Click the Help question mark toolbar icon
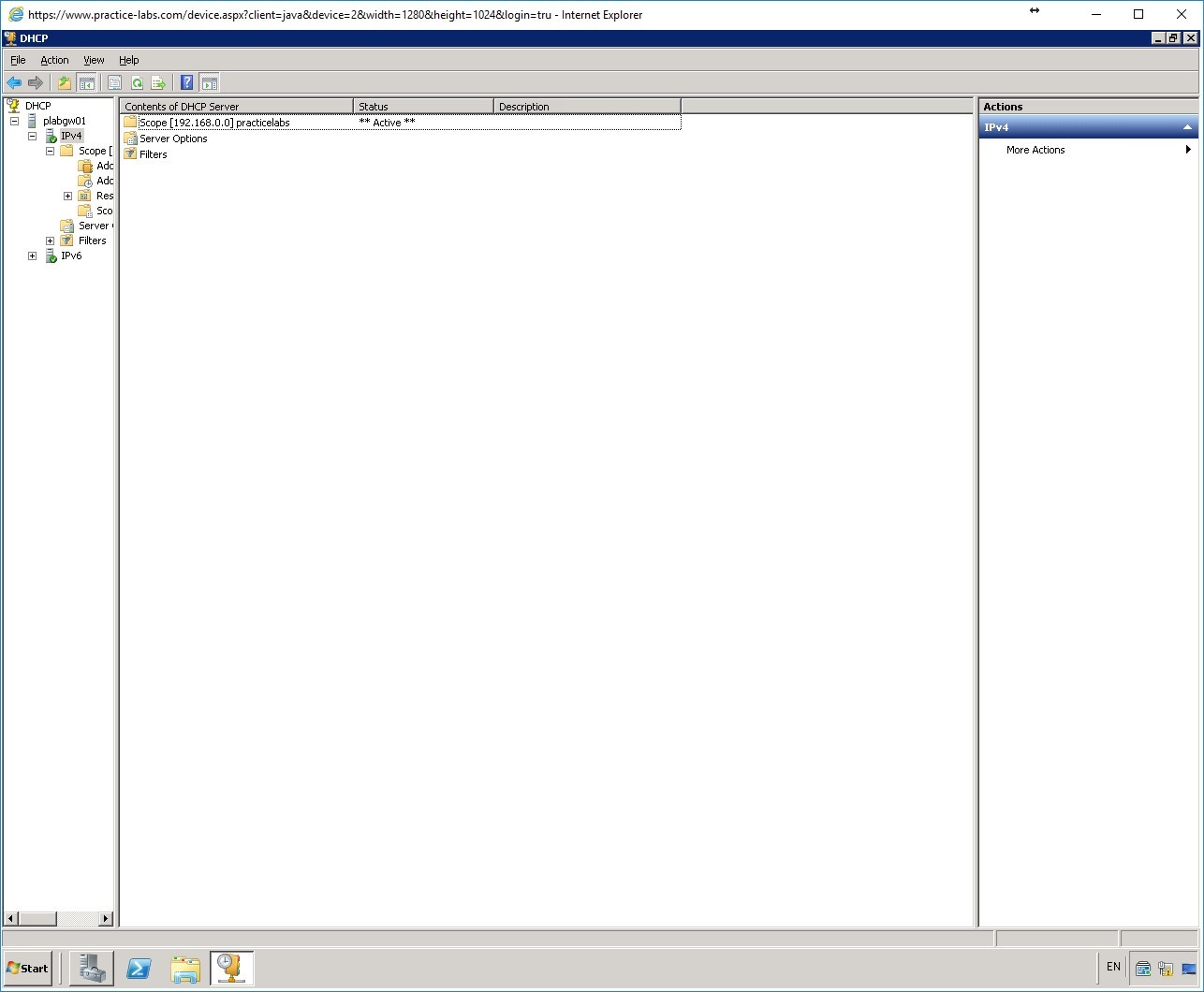 coord(186,82)
